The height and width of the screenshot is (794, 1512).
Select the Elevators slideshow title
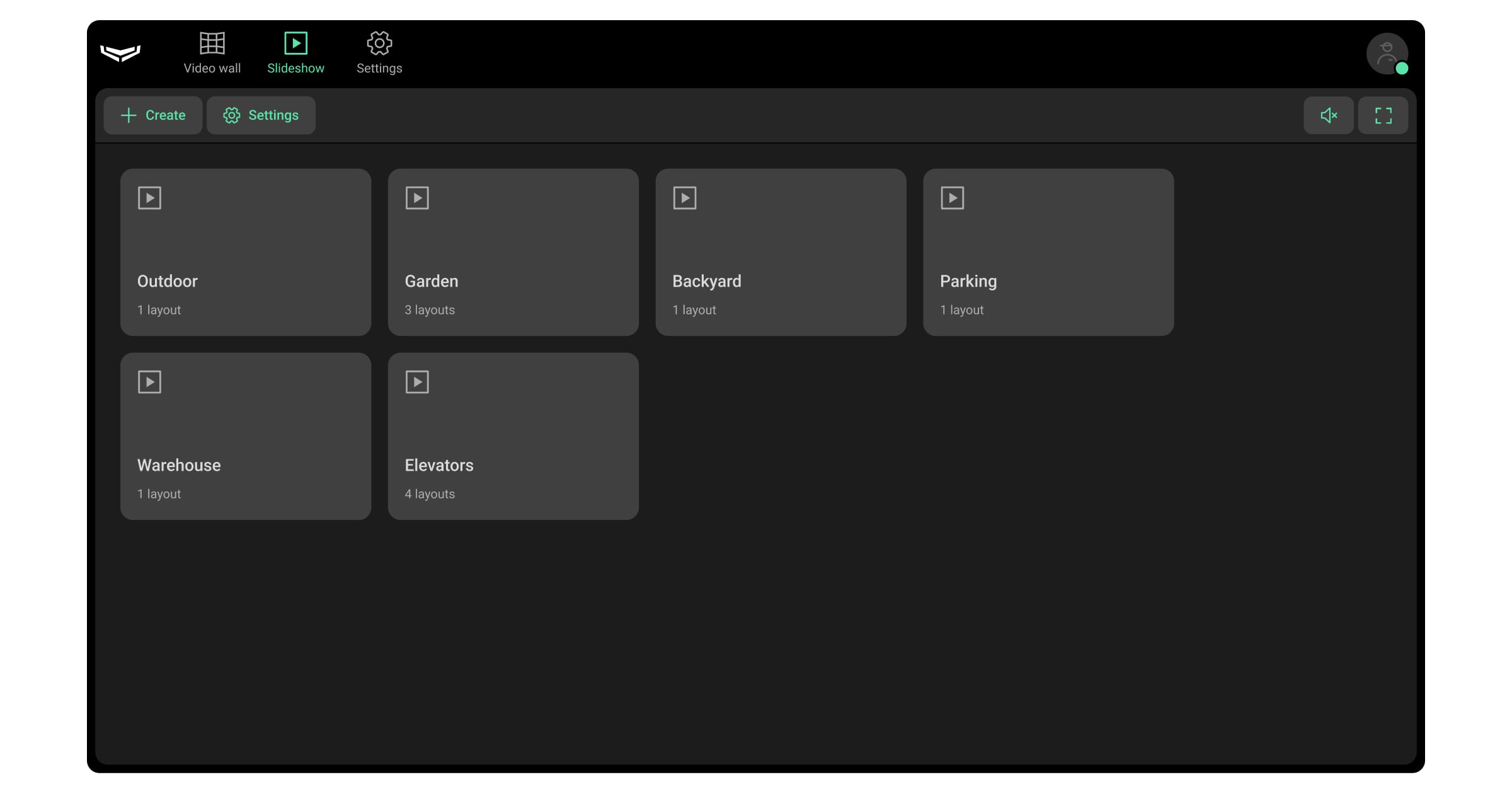tap(439, 465)
